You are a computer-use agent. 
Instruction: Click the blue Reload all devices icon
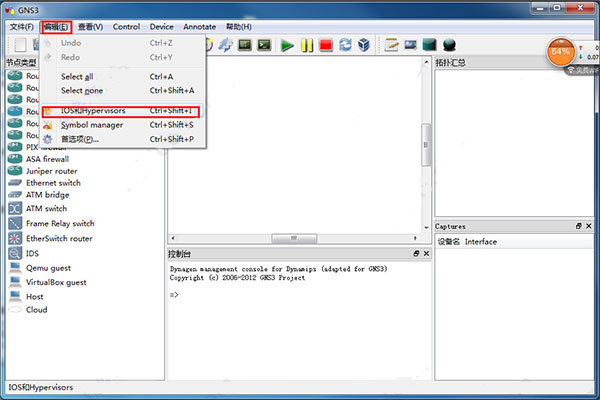(x=346, y=45)
